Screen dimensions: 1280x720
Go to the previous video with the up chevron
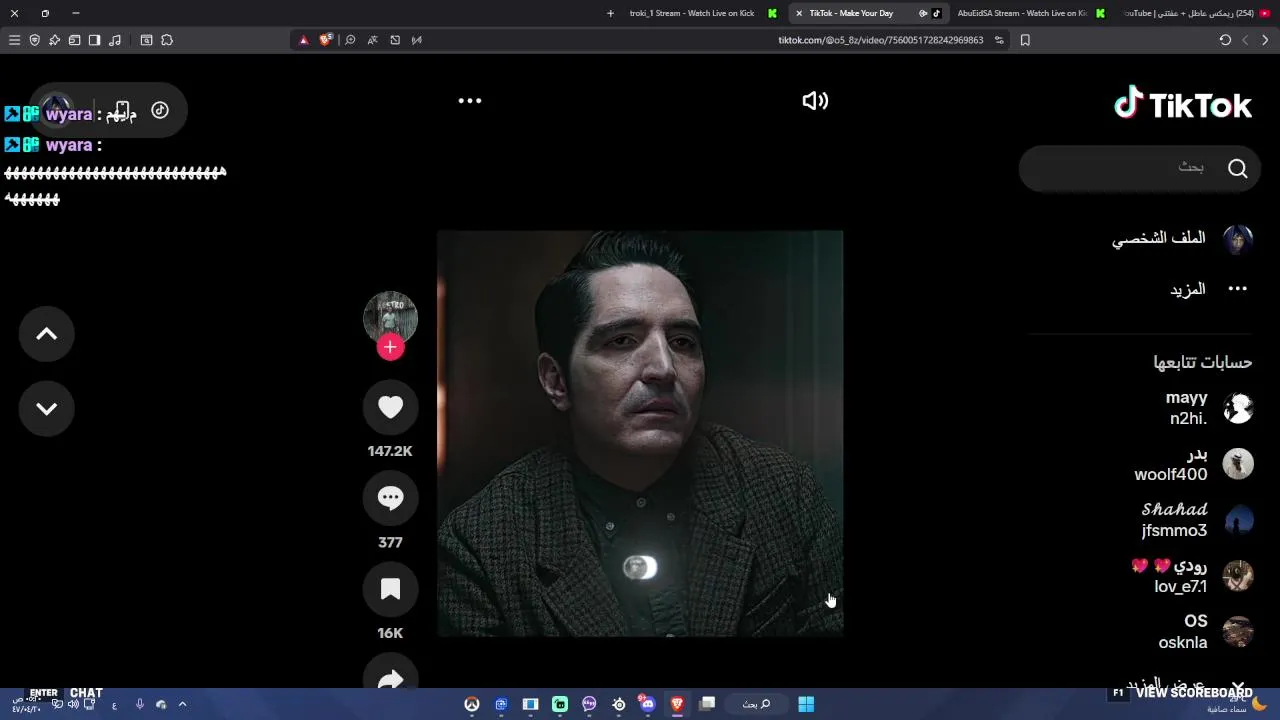pyautogui.click(x=47, y=335)
